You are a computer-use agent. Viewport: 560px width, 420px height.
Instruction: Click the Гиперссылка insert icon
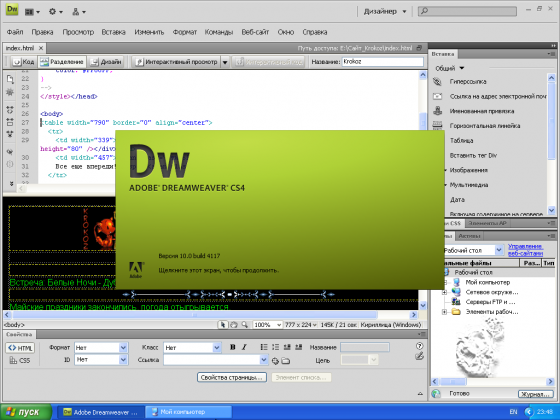[x=438, y=81]
